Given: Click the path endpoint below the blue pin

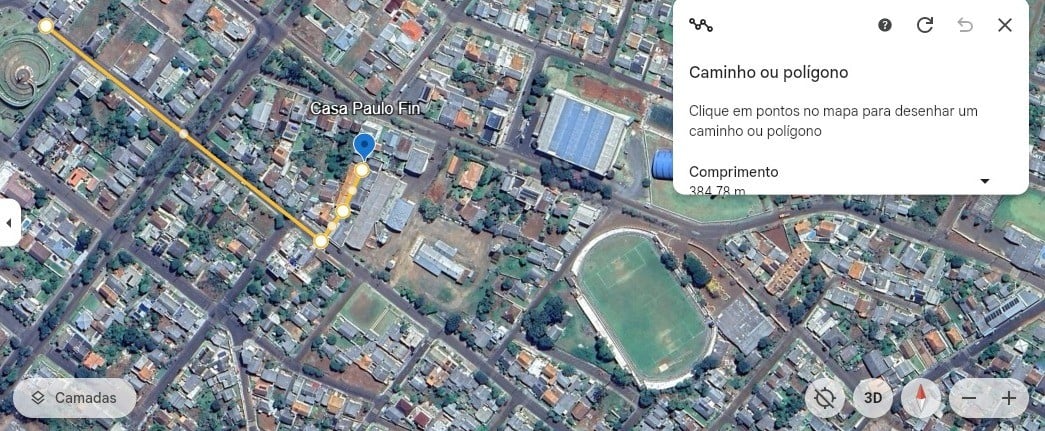Looking at the screenshot, I should click(362, 171).
